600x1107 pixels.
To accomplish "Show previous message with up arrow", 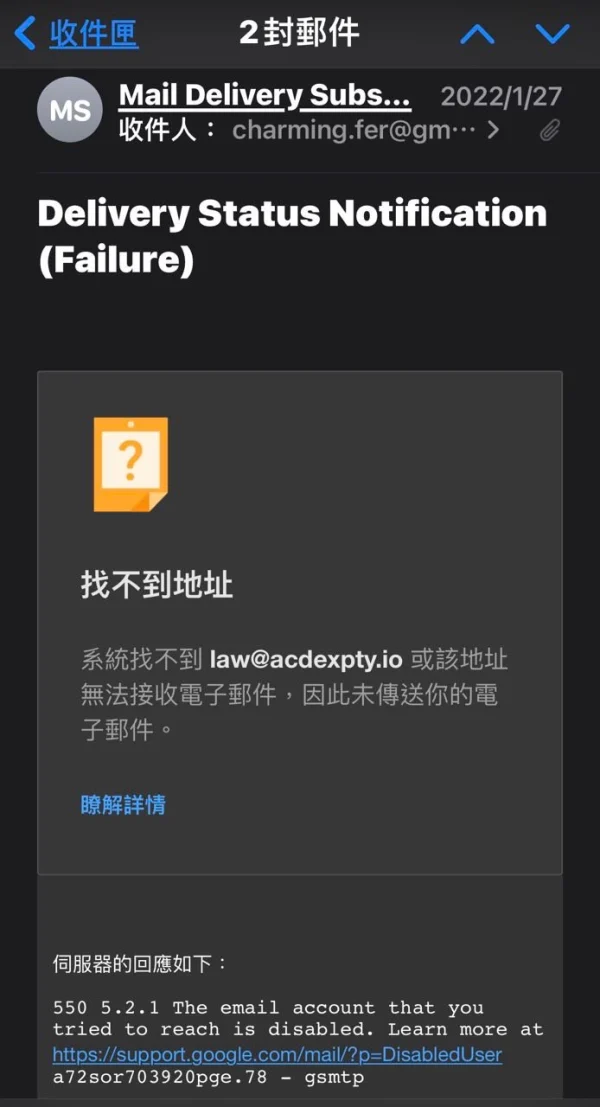I will [478, 33].
